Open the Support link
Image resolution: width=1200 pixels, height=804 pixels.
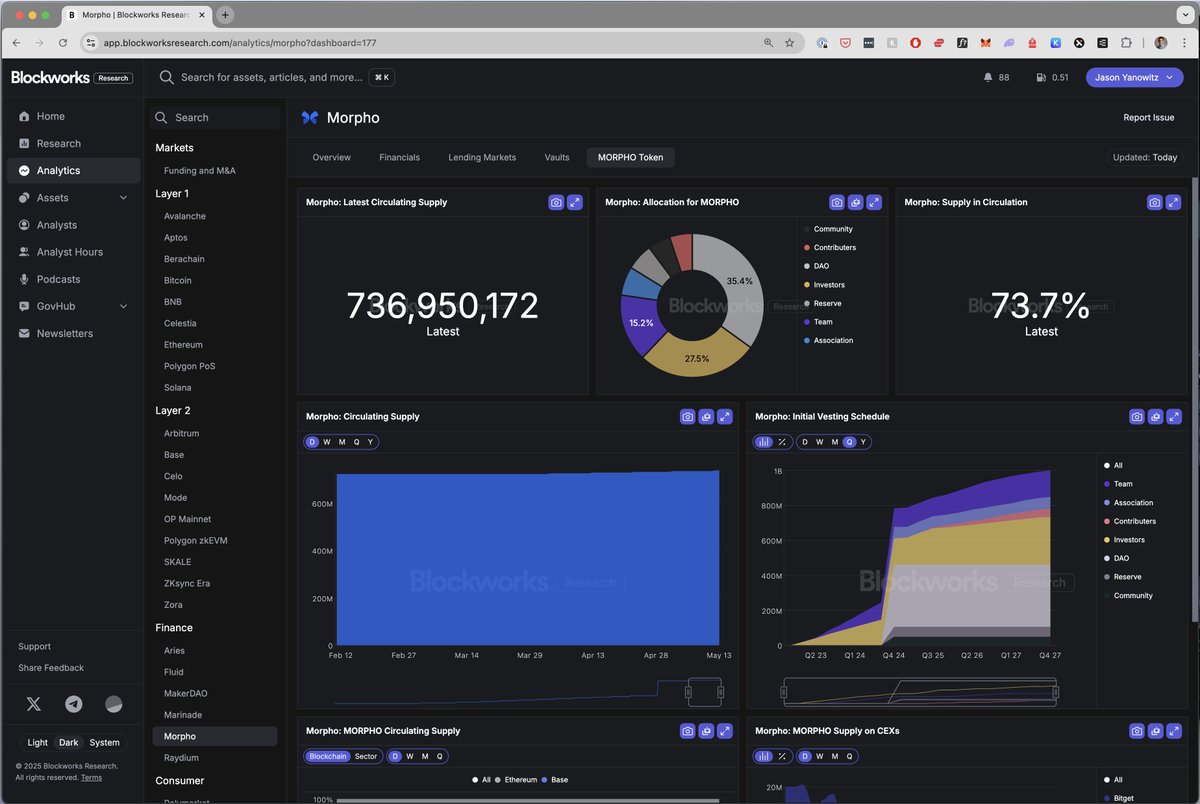[34, 647]
